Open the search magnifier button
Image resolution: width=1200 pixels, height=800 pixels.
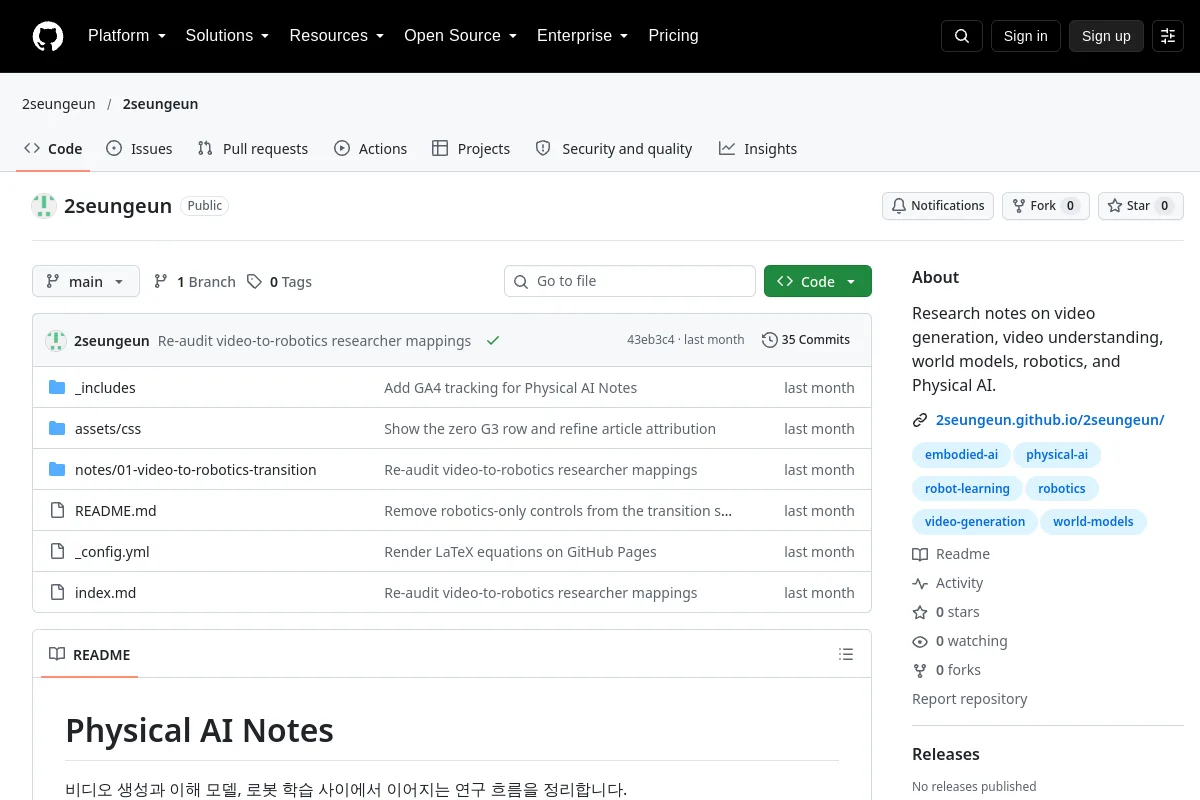(961, 36)
